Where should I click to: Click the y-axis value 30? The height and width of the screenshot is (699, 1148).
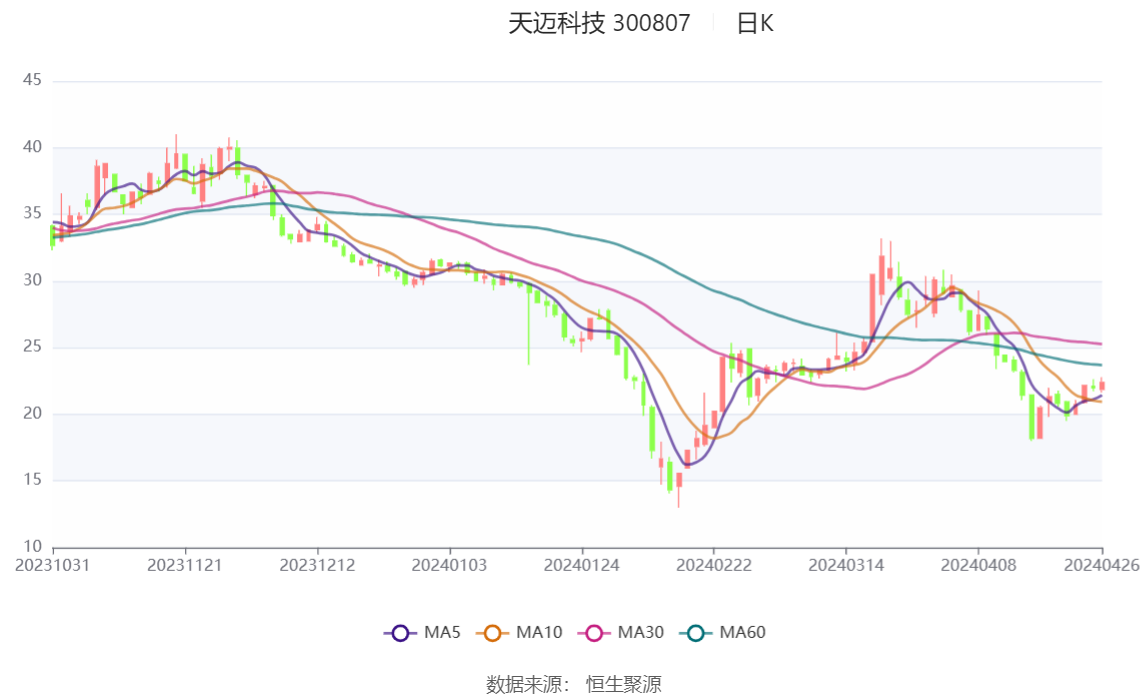32,280
